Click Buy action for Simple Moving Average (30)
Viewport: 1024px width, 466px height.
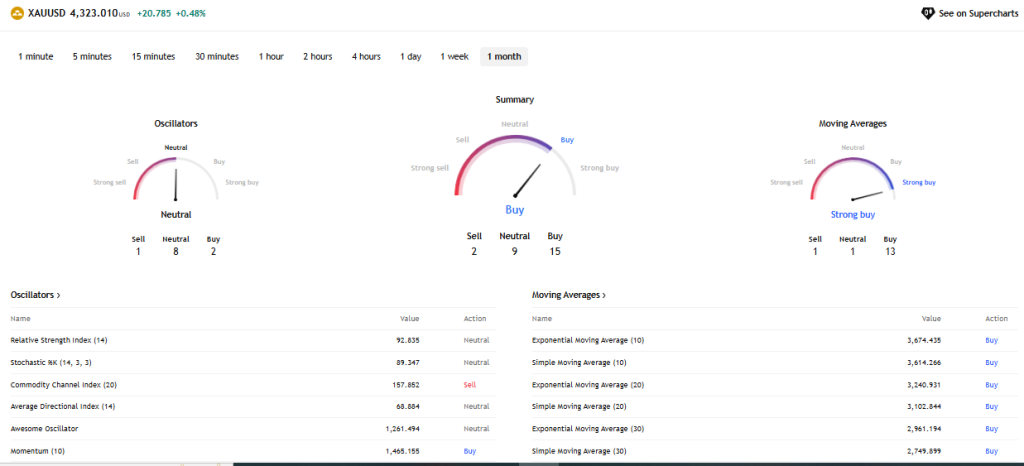click(x=991, y=451)
